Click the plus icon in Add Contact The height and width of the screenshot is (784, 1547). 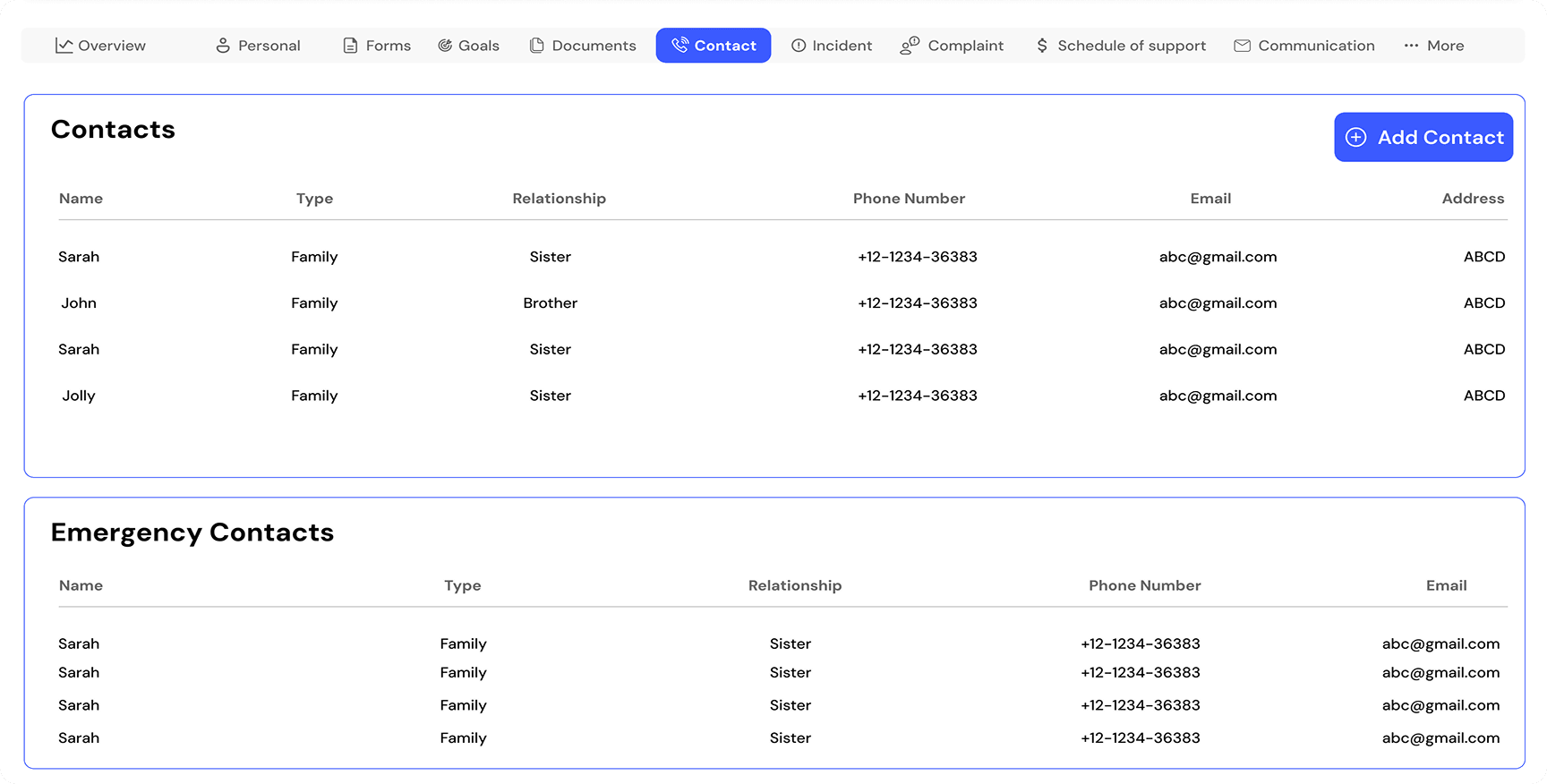coord(1356,137)
